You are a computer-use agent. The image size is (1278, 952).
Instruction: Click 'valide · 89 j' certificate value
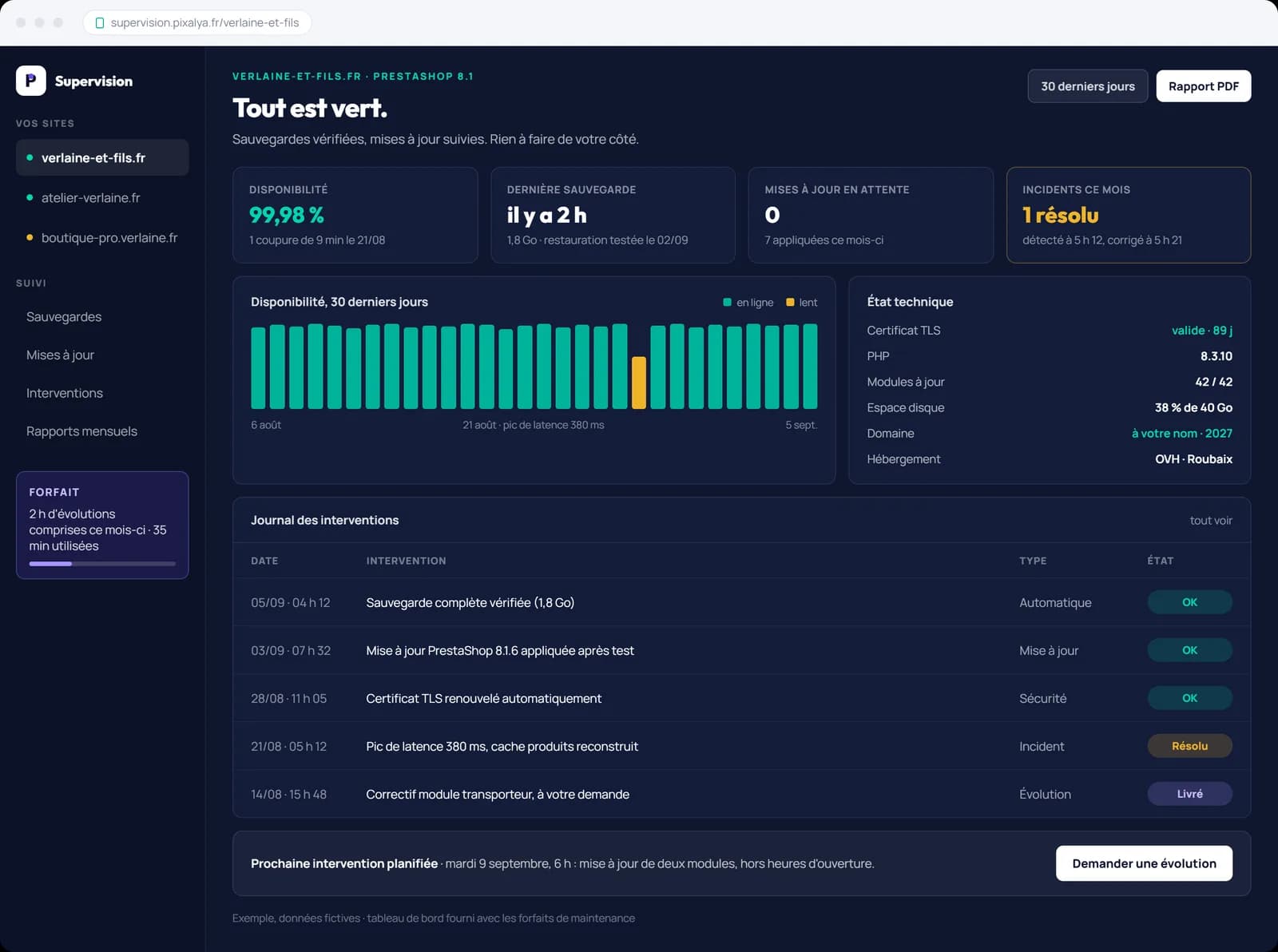(1201, 331)
